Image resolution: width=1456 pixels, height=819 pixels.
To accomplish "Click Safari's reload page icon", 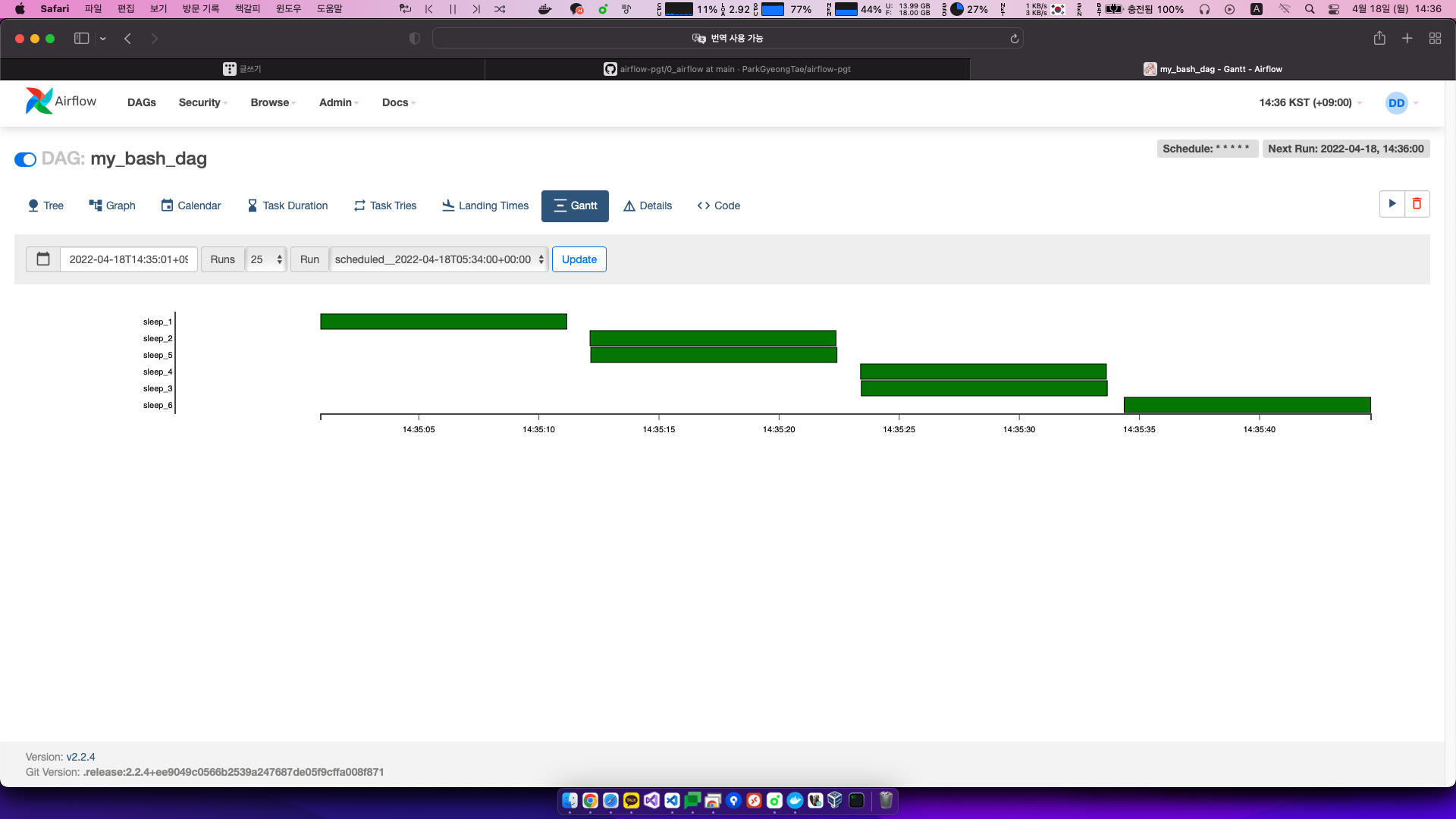I will [1014, 39].
